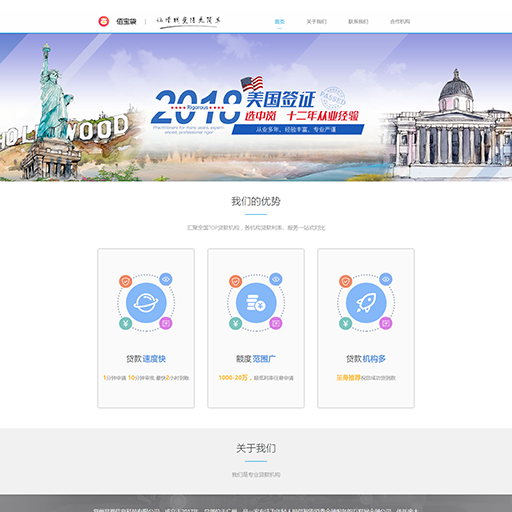Screen dimensions: 512x512
Task: Click the rocket icon in 贷款机构多 card
Action: click(366, 303)
